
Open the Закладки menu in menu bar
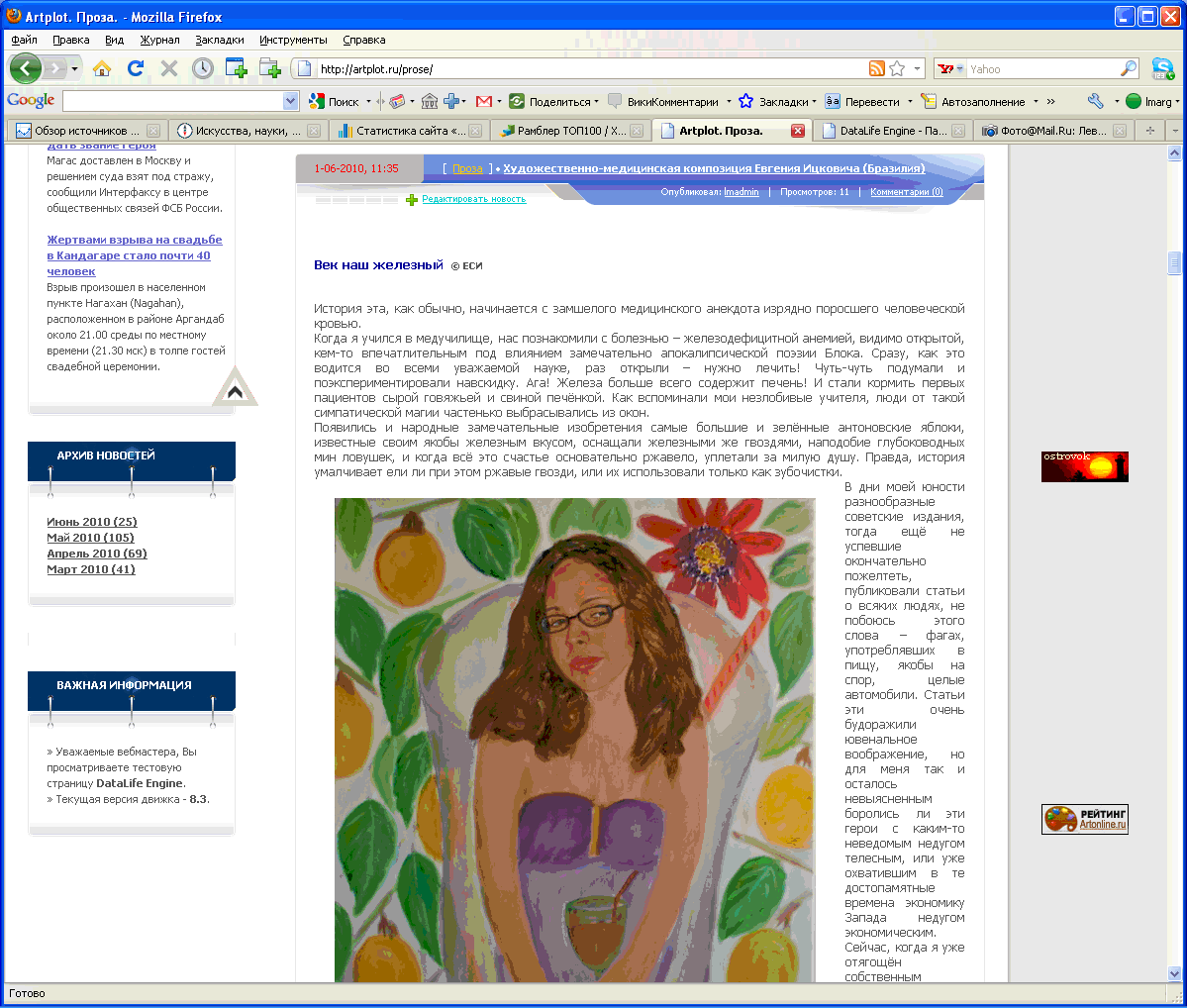[x=220, y=40]
